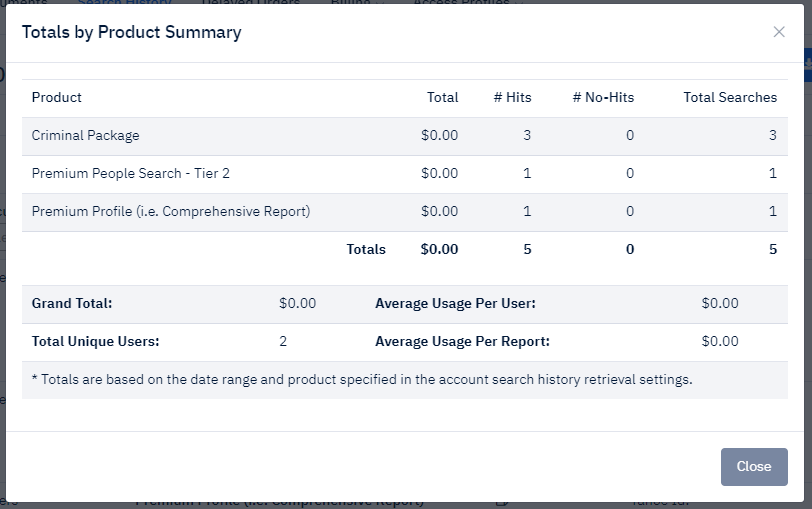Select the Total Searches column header

coord(729,97)
